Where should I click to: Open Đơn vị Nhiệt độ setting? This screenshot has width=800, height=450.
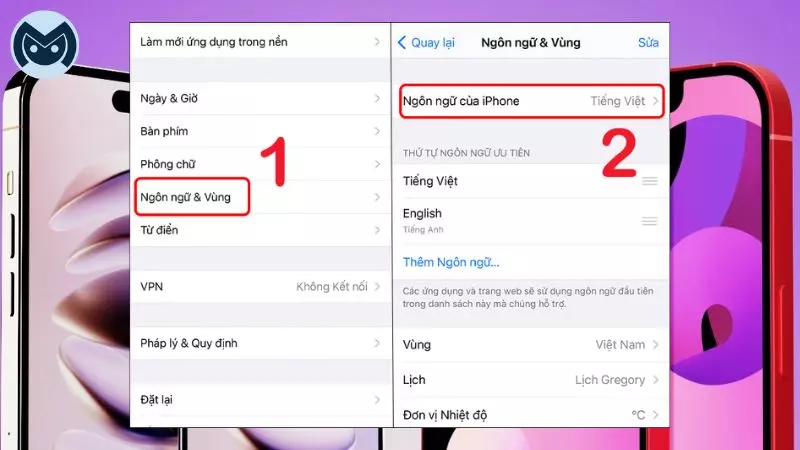(x=531, y=414)
